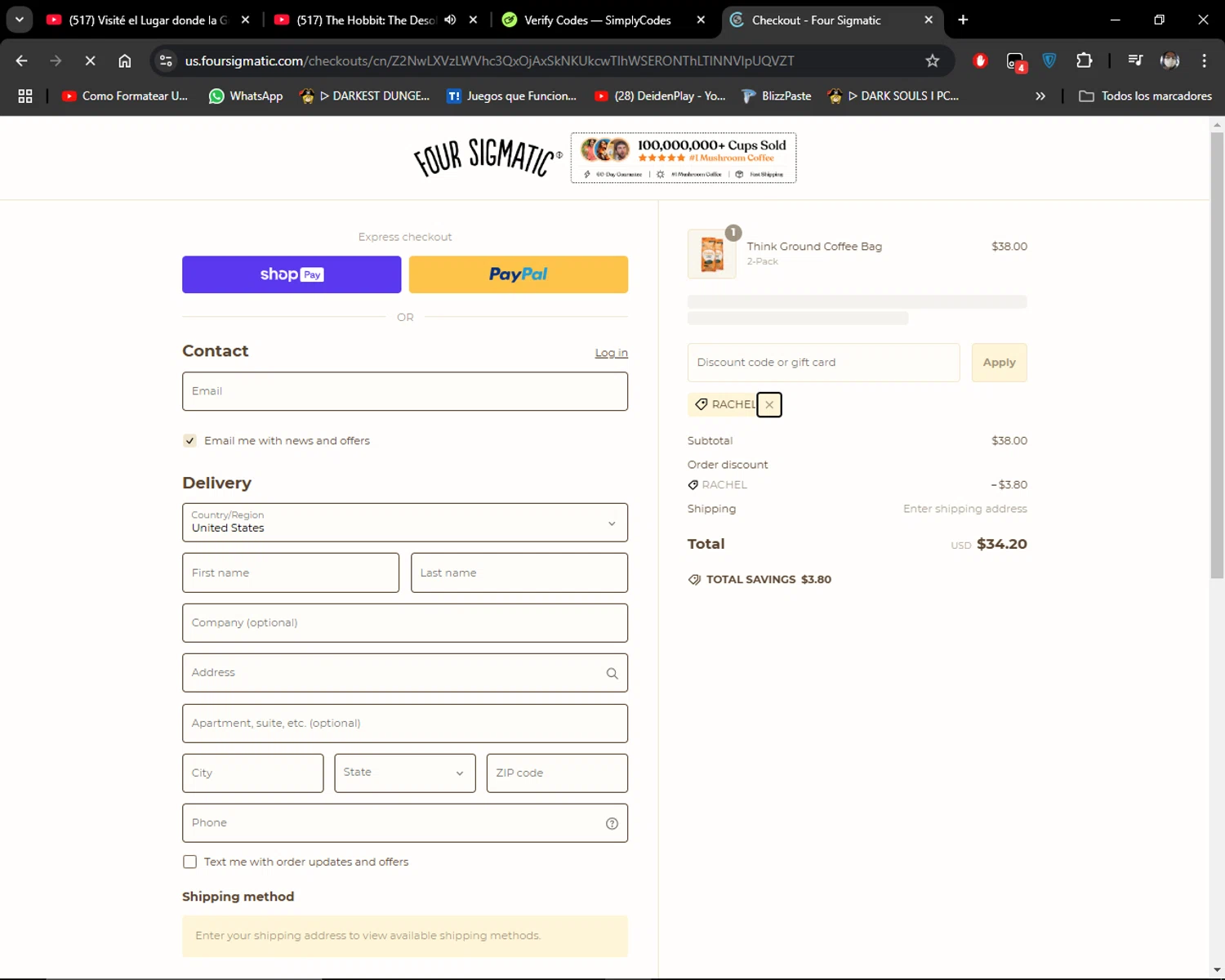Pay with PayPal button

[x=519, y=274]
